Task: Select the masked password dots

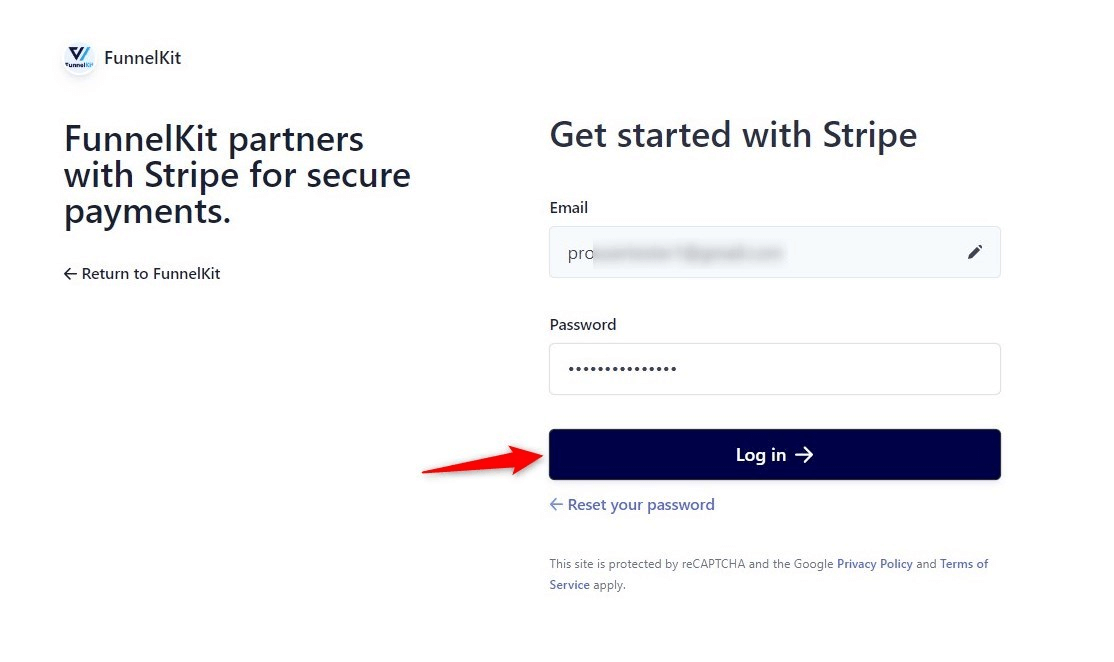Action: 622,369
